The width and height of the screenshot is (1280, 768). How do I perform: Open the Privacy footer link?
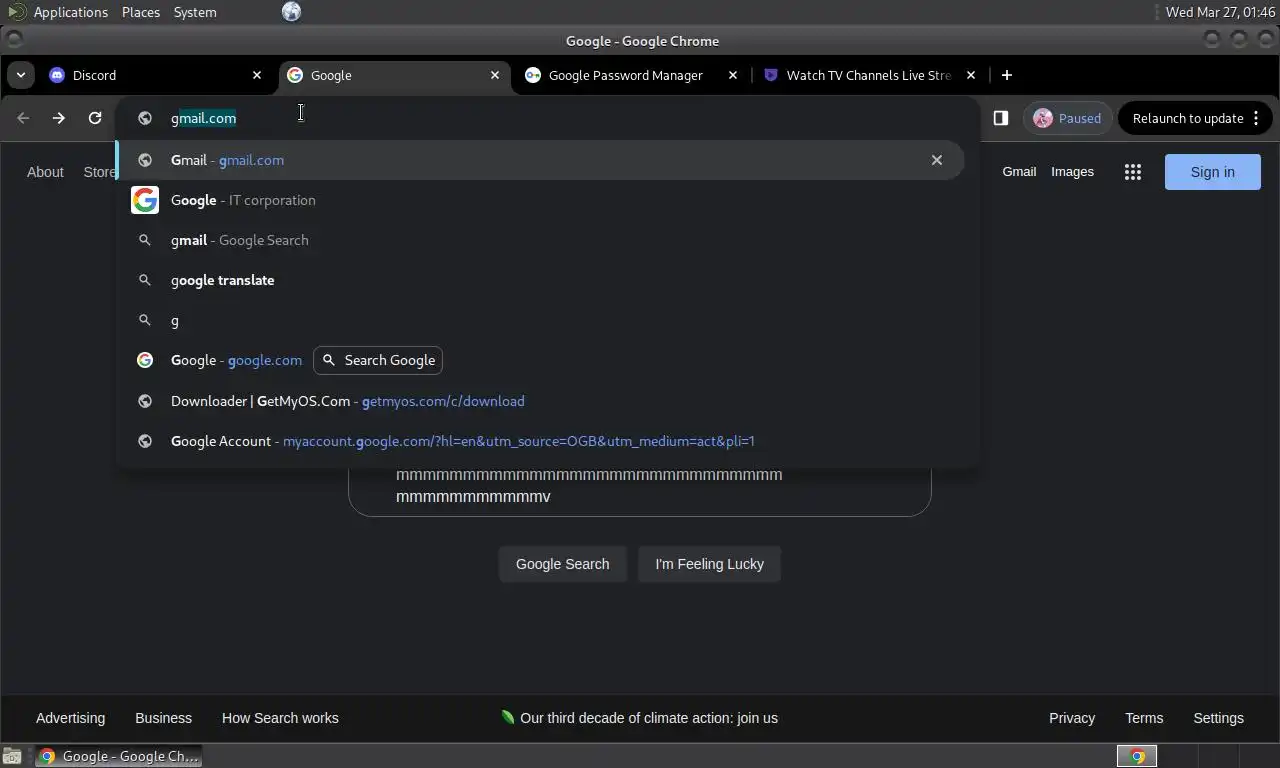(1072, 718)
